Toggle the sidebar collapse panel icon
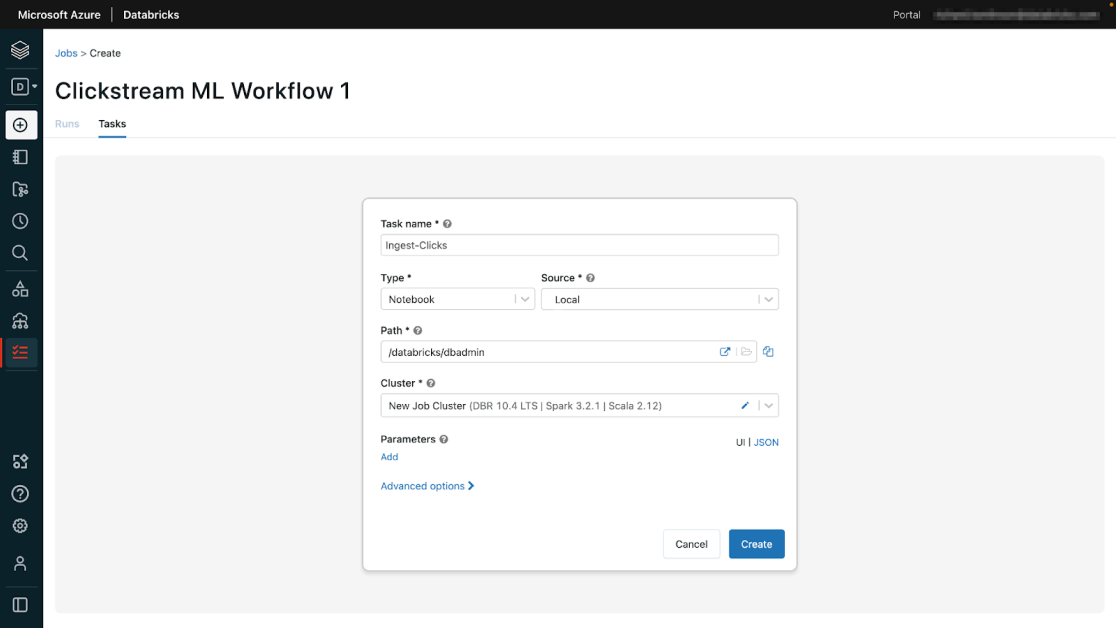The height and width of the screenshot is (628, 1116). click(x=20, y=605)
